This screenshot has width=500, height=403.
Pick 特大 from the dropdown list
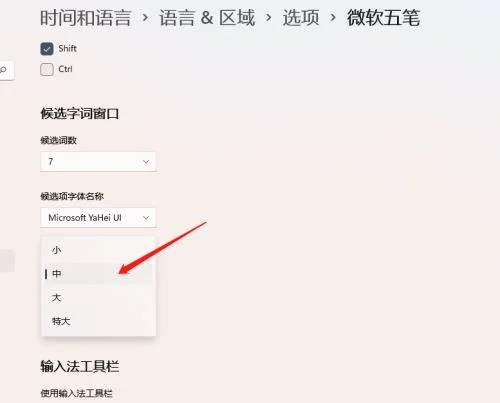(98, 321)
